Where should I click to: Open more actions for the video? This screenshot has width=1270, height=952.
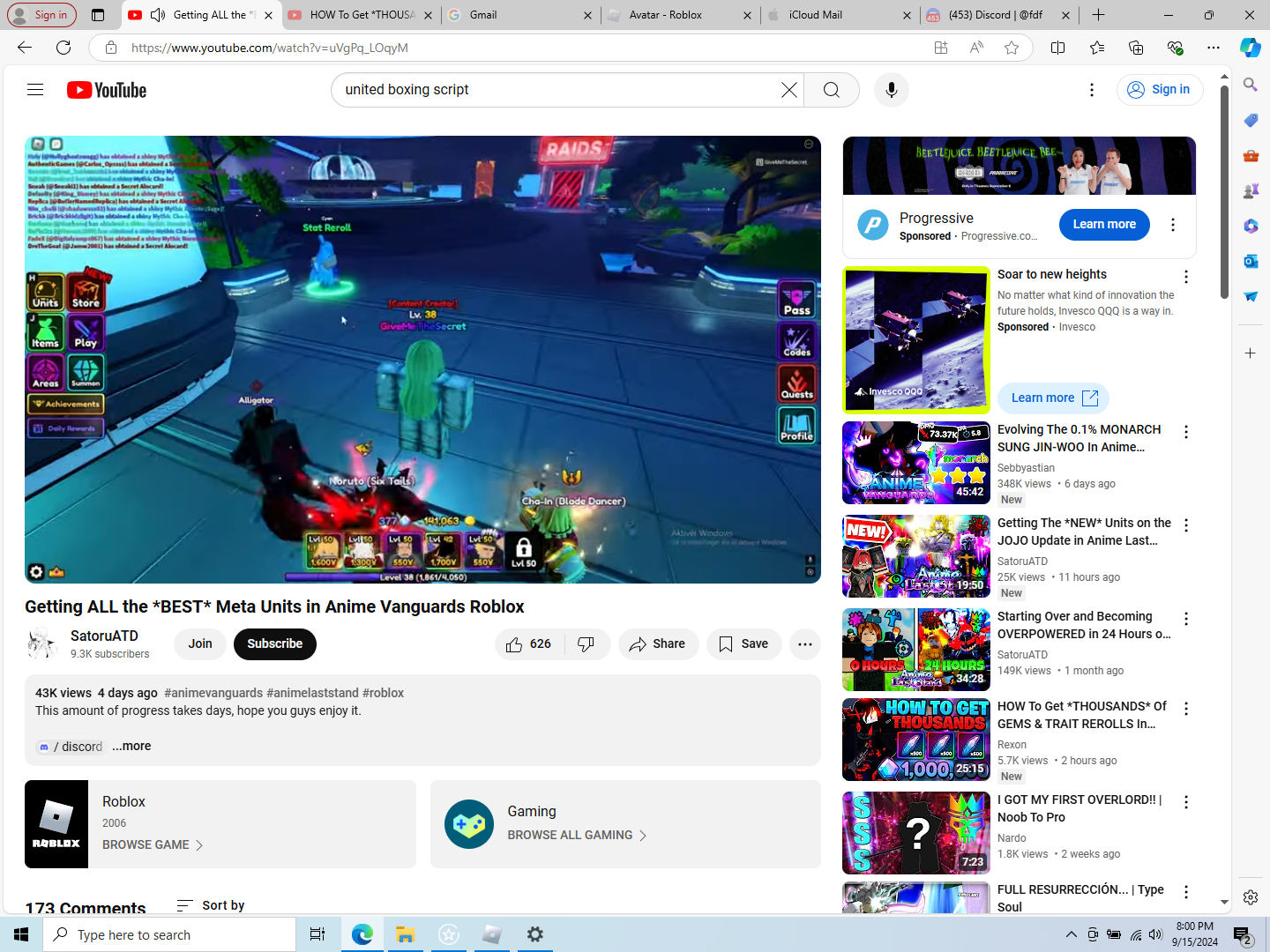(804, 644)
